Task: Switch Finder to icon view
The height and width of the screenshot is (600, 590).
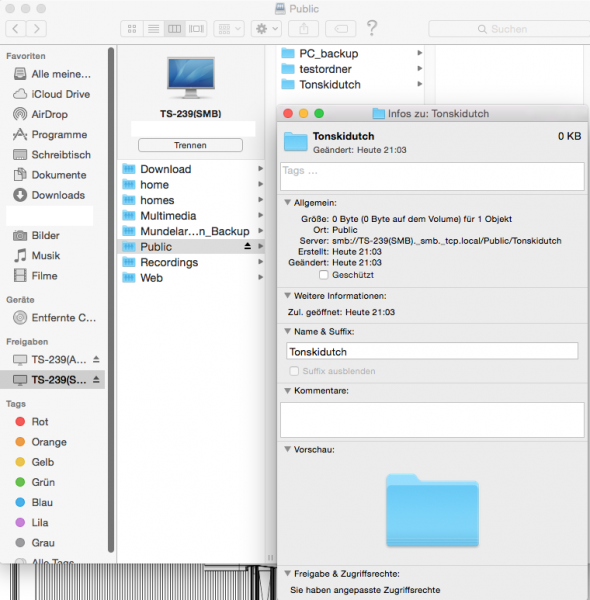Action: coord(132,29)
